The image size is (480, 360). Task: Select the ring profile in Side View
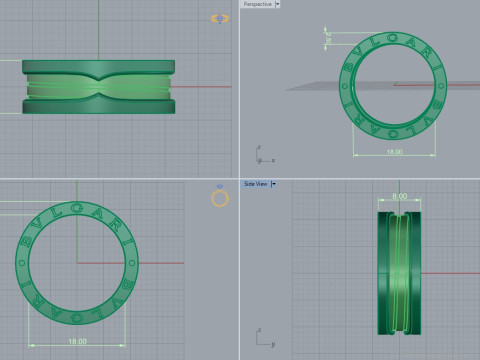(399, 273)
